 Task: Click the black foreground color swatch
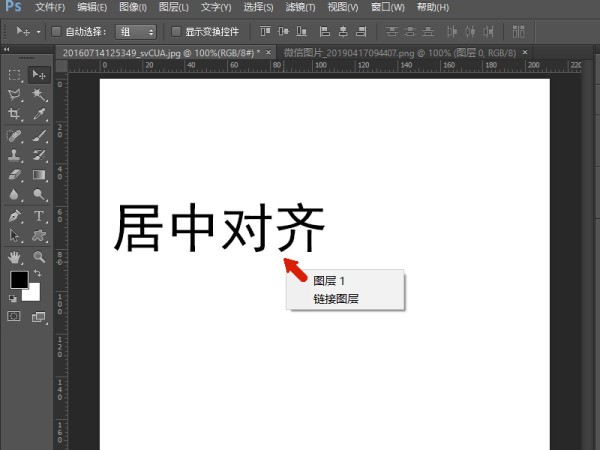click(x=18, y=280)
